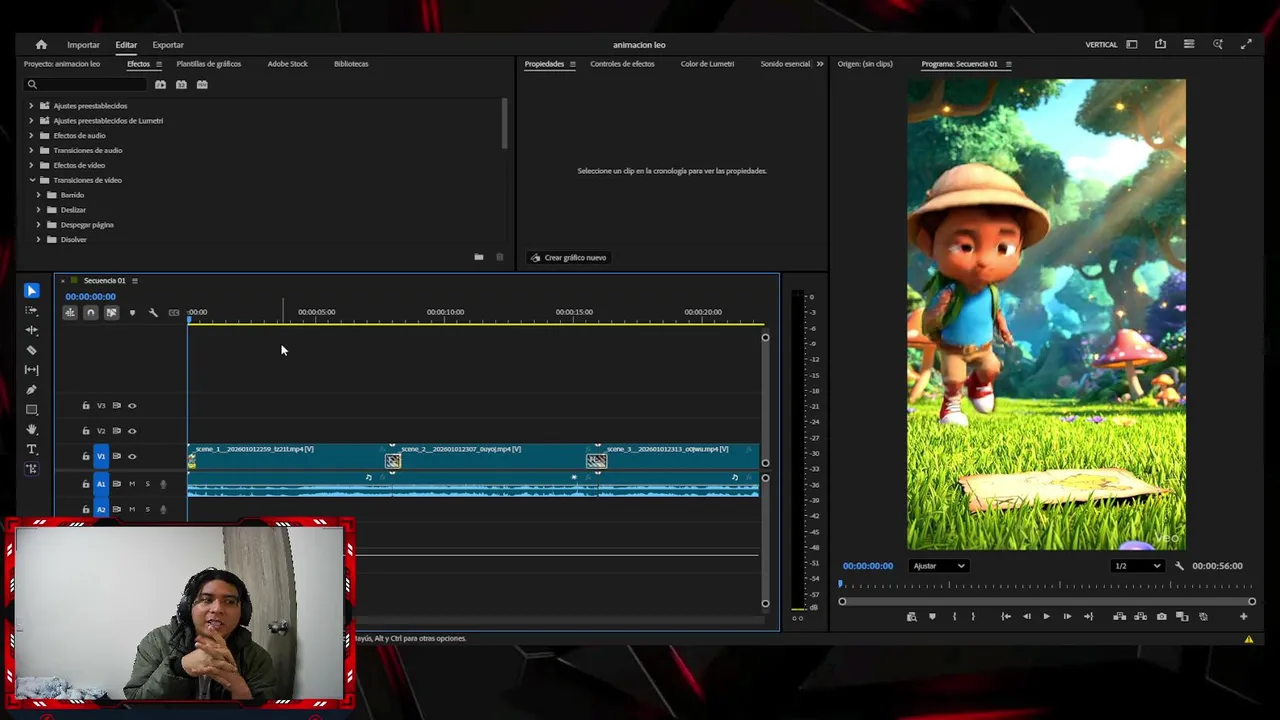Open the Bibliotecas tab

pyautogui.click(x=351, y=64)
